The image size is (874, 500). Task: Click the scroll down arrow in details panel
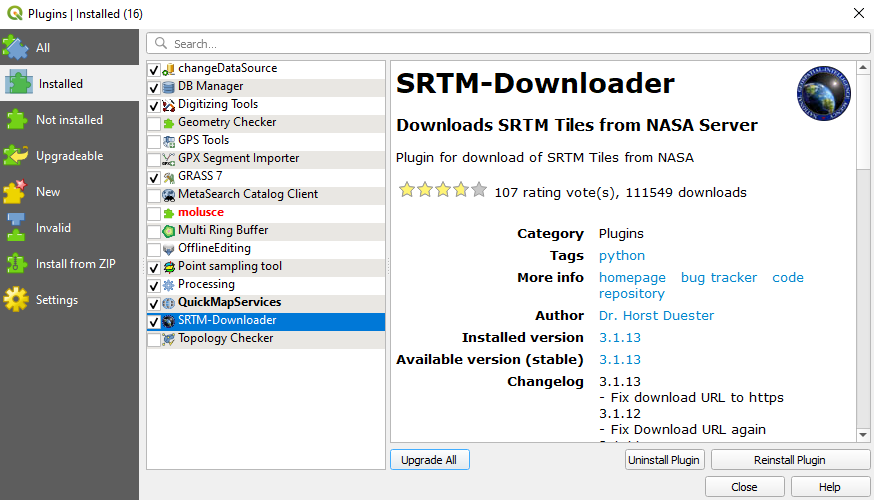click(863, 435)
